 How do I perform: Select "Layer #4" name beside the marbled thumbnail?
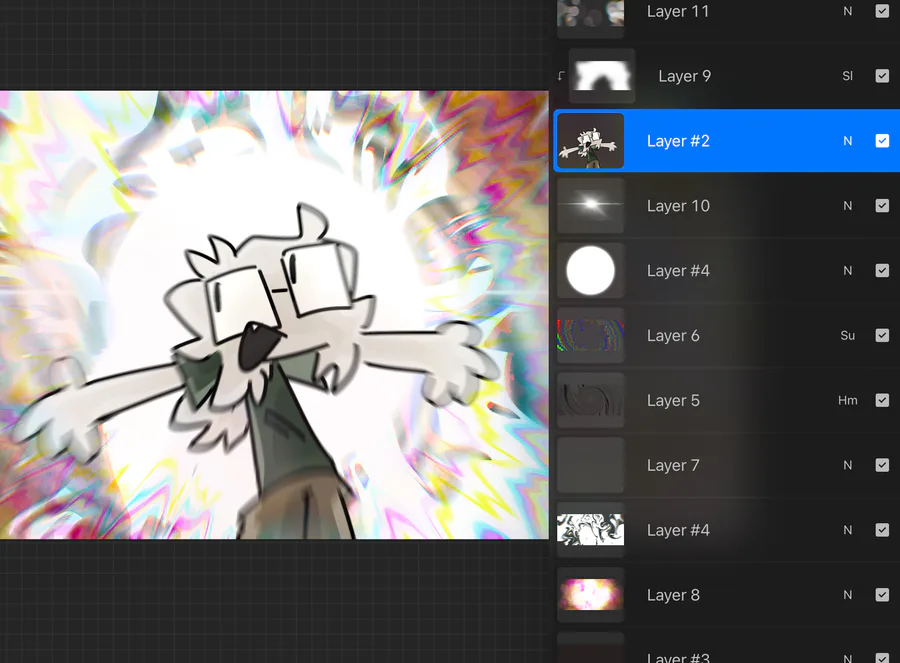click(x=678, y=530)
